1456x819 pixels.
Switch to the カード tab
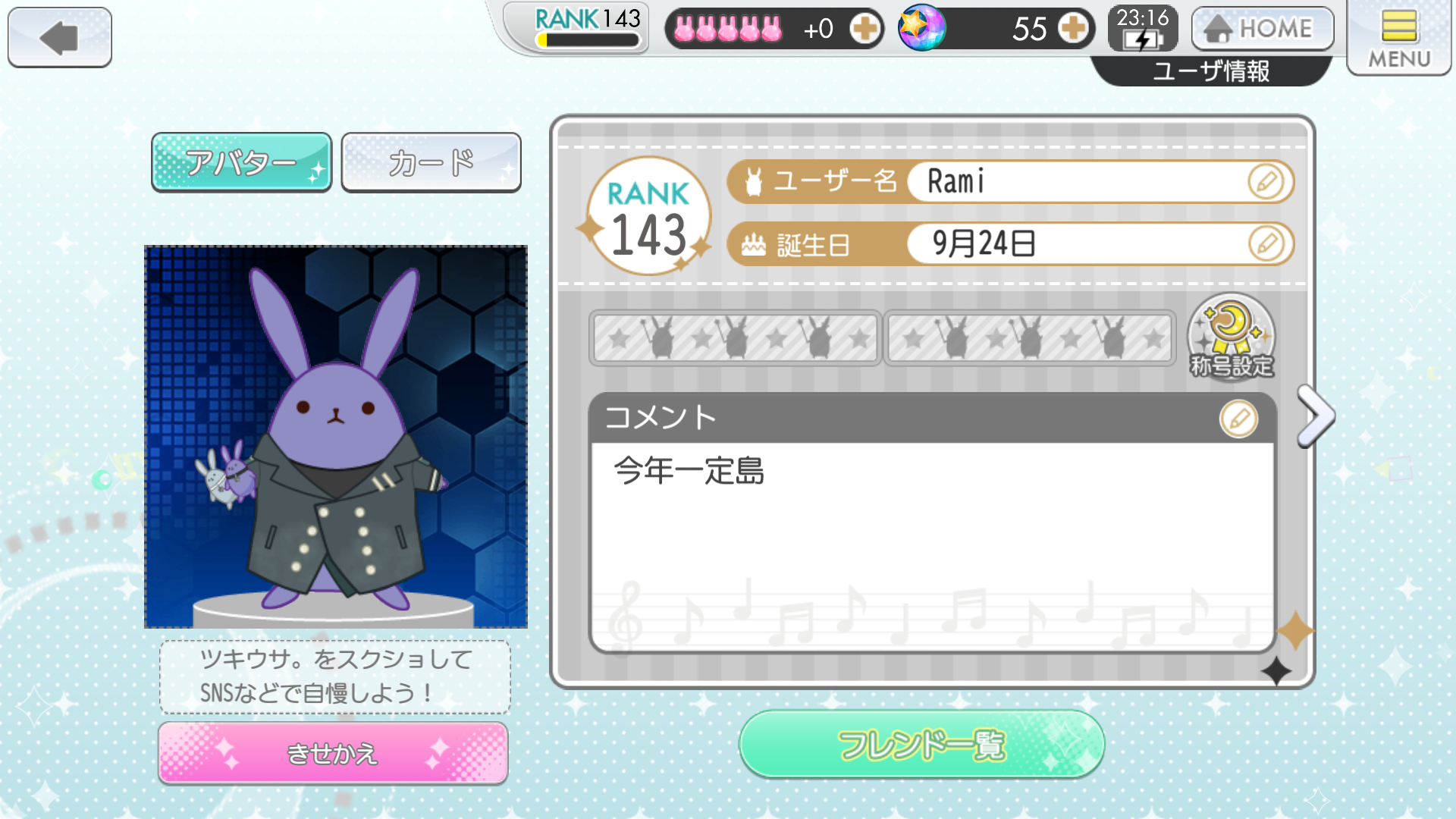[x=431, y=162]
